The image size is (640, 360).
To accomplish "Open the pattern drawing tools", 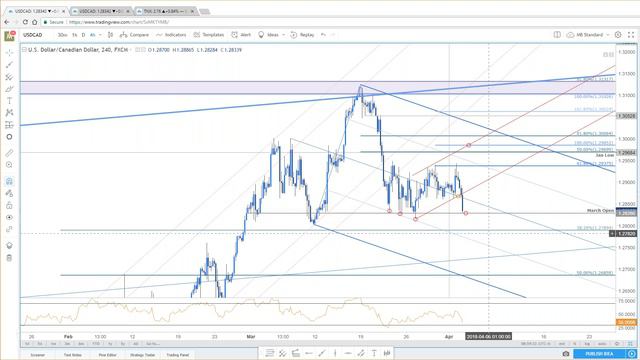I will click(9, 113).
